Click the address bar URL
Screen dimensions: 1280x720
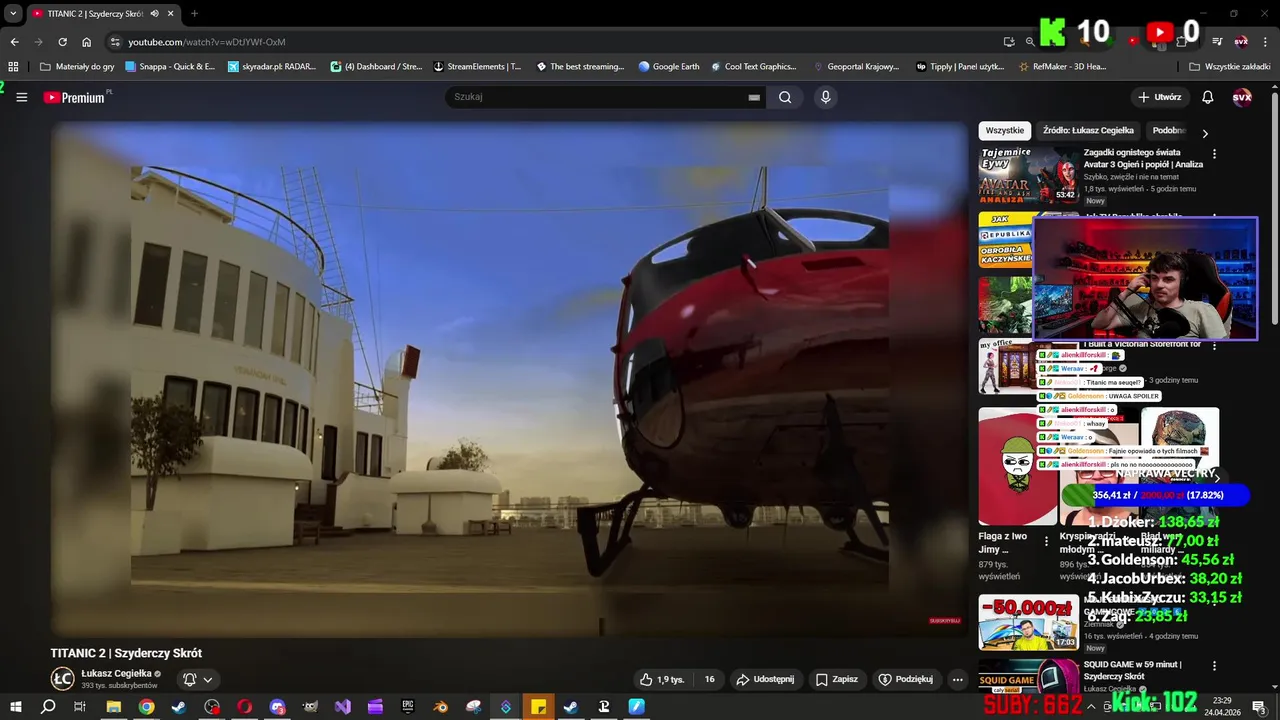[x=207, y=42]
